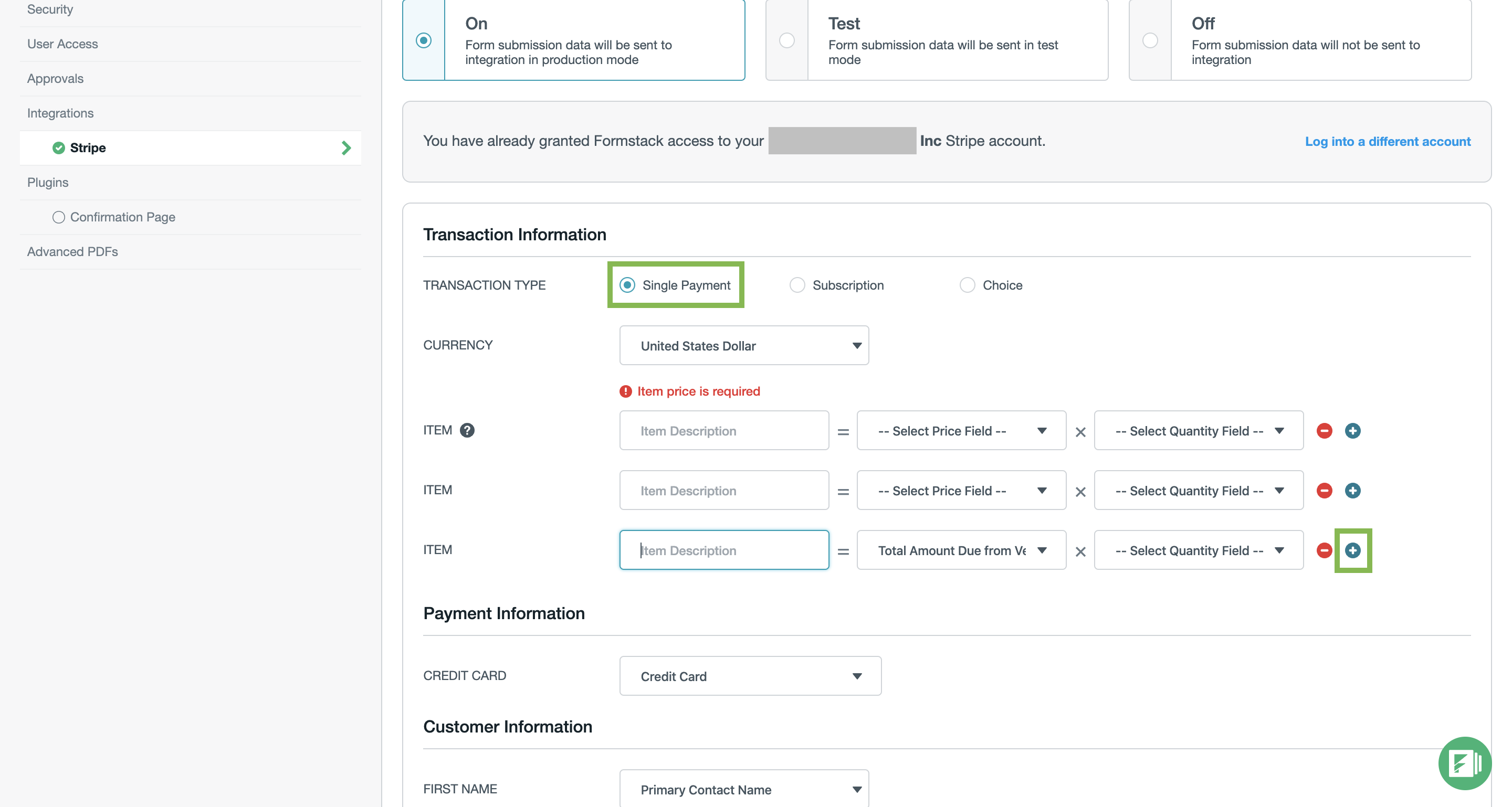1512x807 pixels.
Task: Choose the Choice transaction type radio
Action: (x=967, y=285)
